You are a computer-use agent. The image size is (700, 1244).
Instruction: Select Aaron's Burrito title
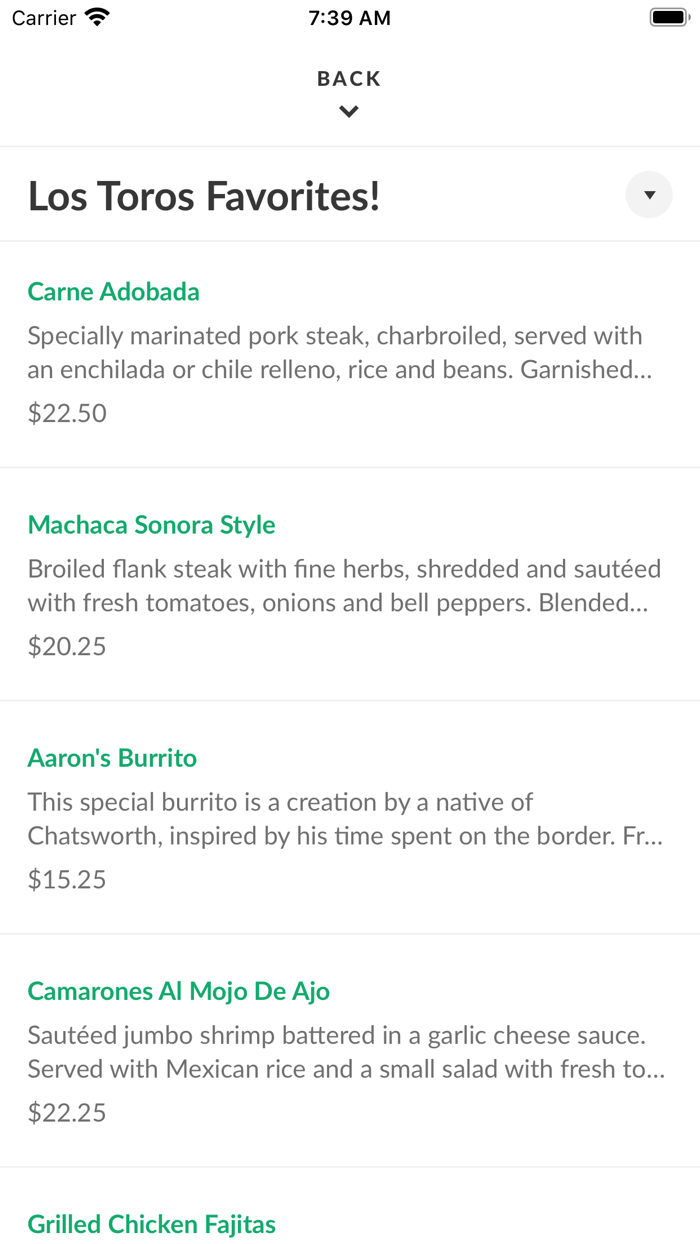pyautogui.click(x=112, y=758)
